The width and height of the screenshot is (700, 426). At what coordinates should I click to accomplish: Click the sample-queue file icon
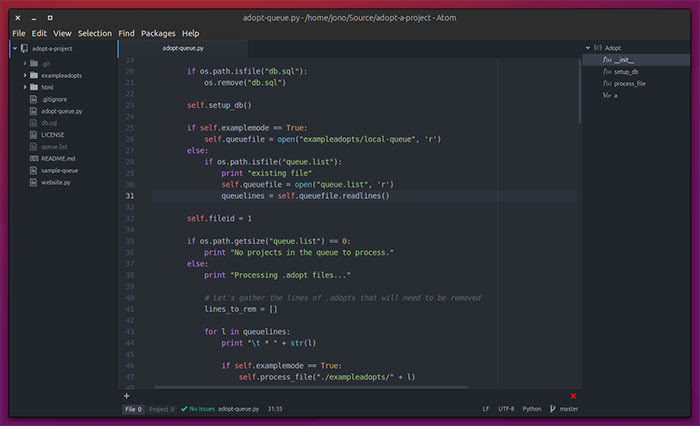pyautogui.click(x=33, y=170)
